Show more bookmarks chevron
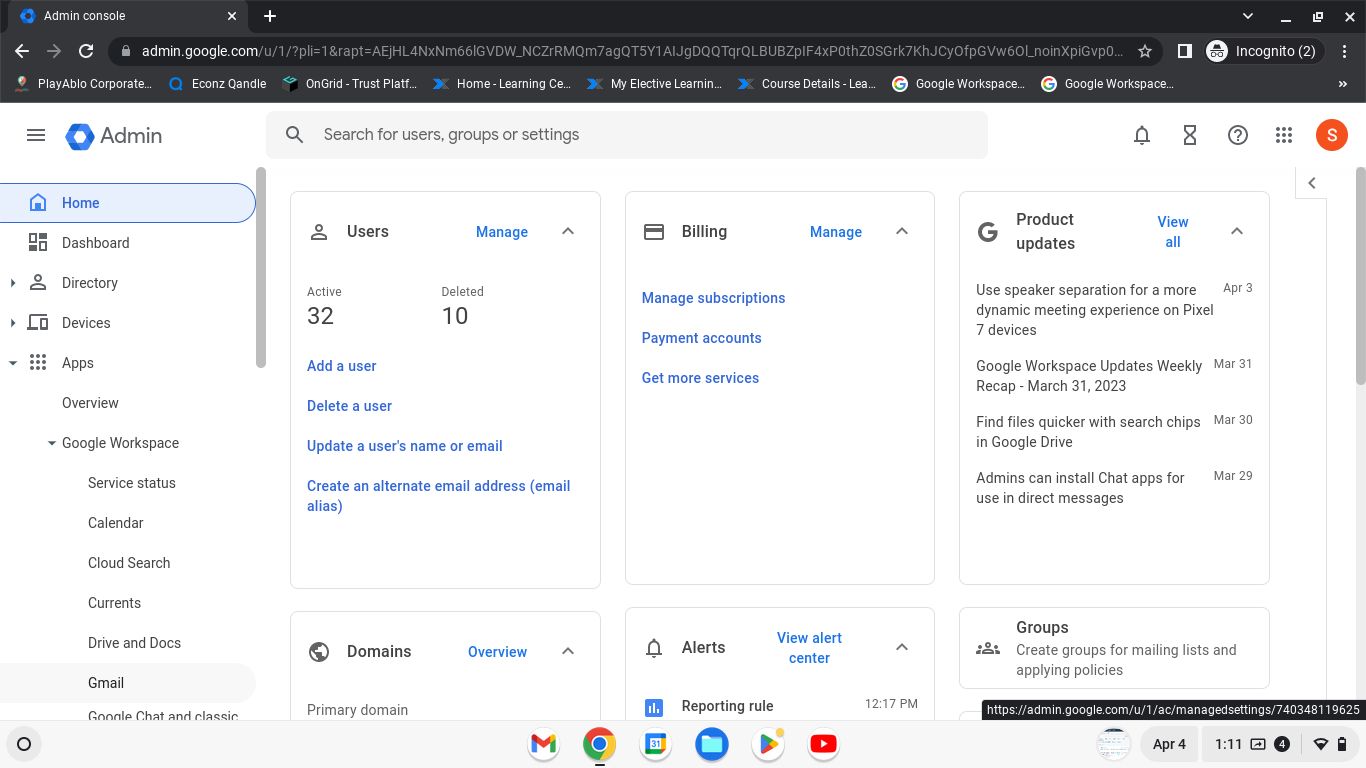The width and height of the screenshot is (1366, 768). (1343, 84)
